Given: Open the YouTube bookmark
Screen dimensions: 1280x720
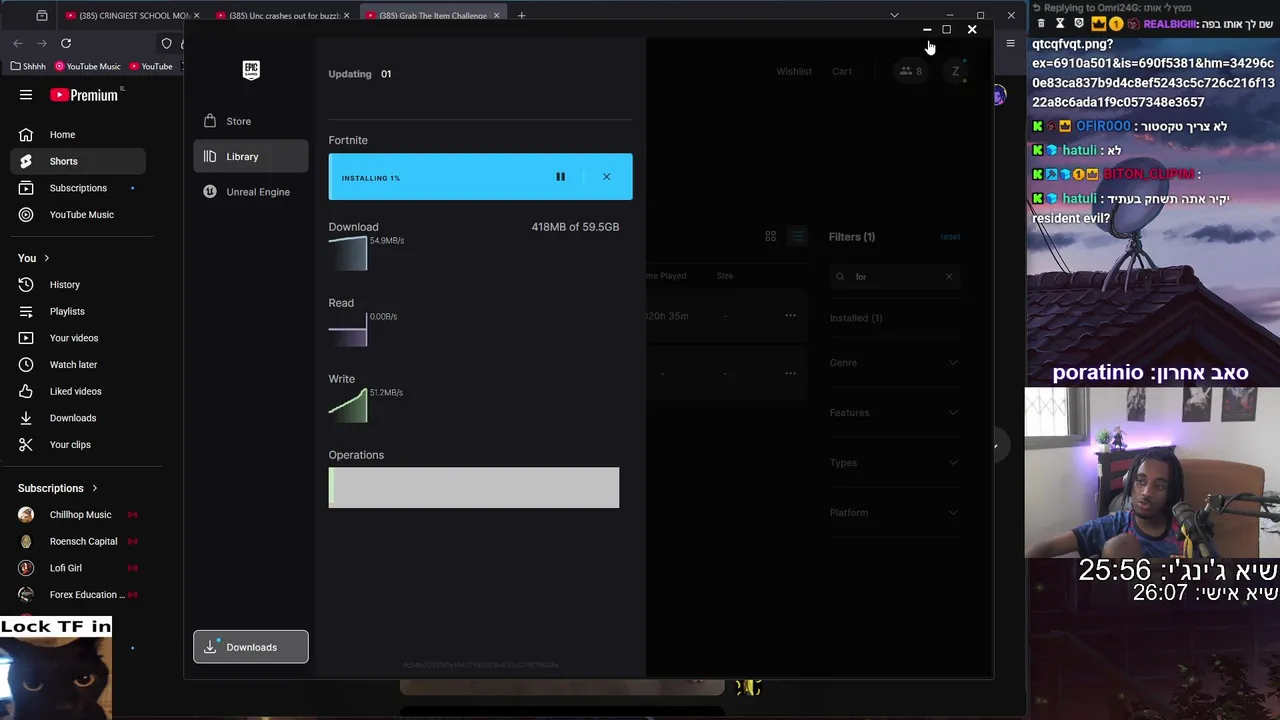Looking at the screenshot, I should [x=151, y=66].
